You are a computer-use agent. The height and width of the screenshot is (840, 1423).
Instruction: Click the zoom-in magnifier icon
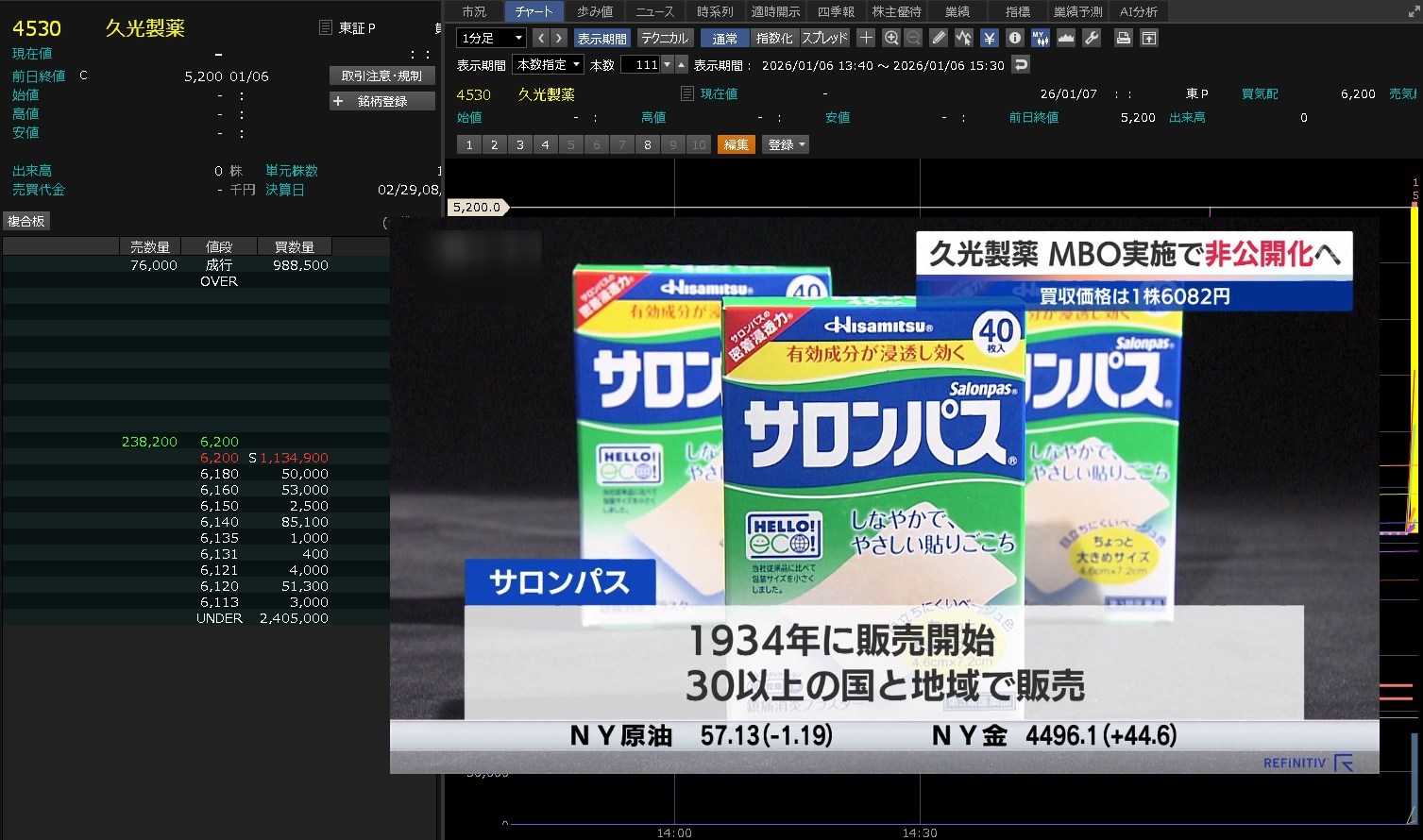[x=890, y=38]
